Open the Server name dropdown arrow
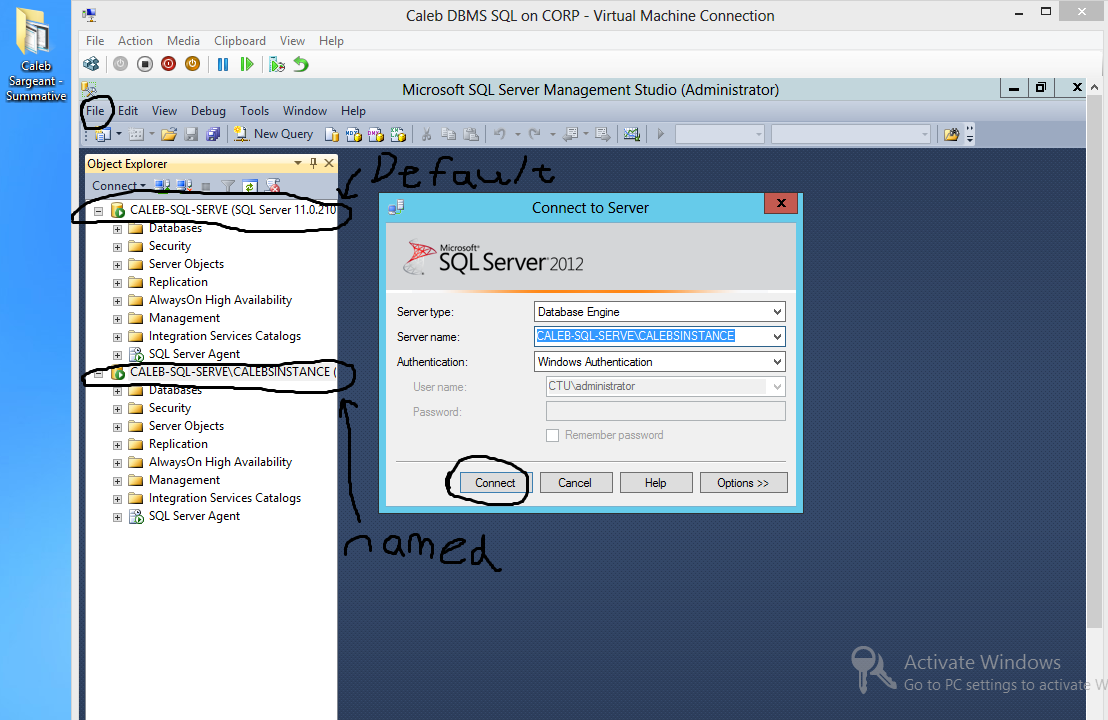 [777, 336]
